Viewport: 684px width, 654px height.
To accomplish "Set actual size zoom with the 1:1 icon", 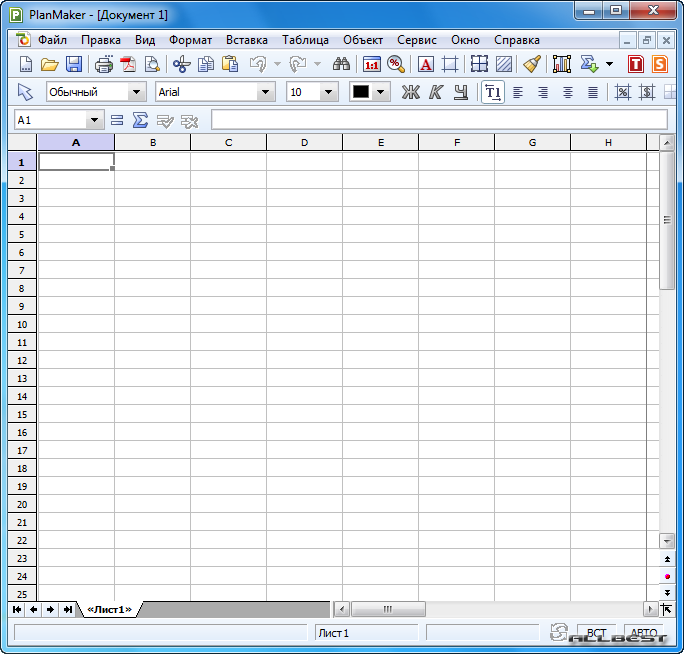I will click(371, 65).
